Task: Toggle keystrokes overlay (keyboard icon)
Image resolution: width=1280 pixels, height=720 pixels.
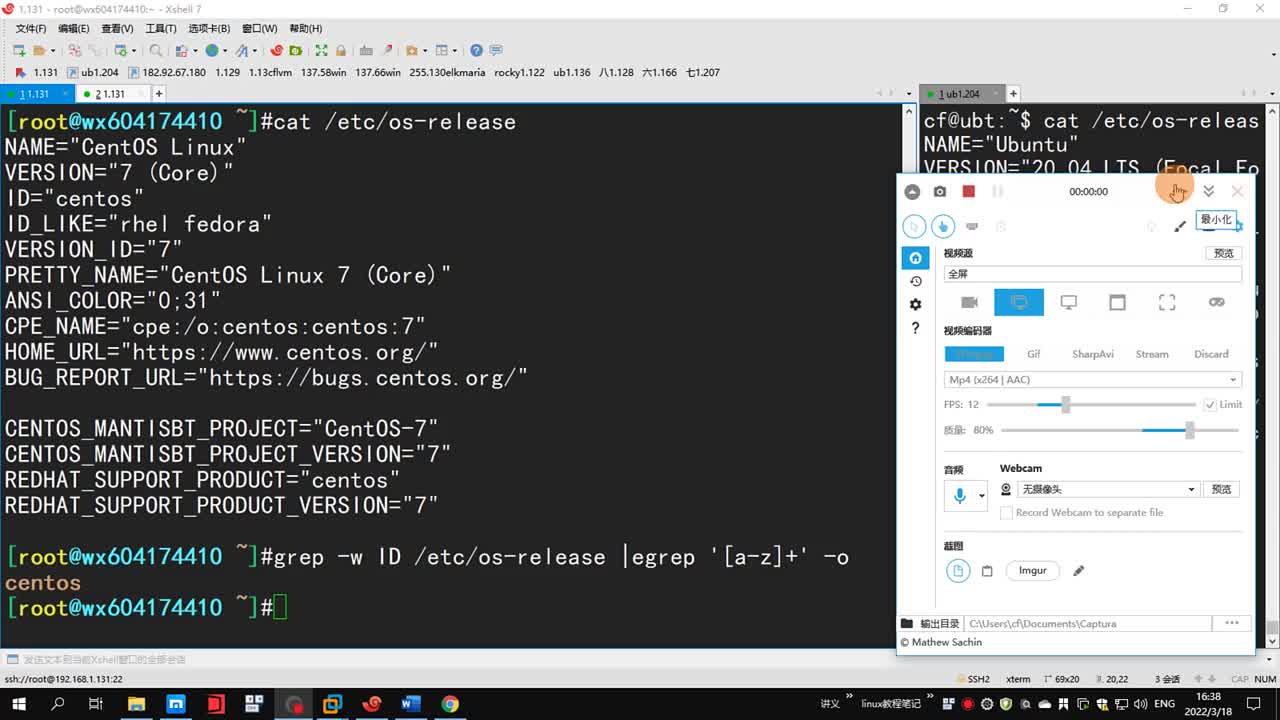Action: tap(972, 226)
